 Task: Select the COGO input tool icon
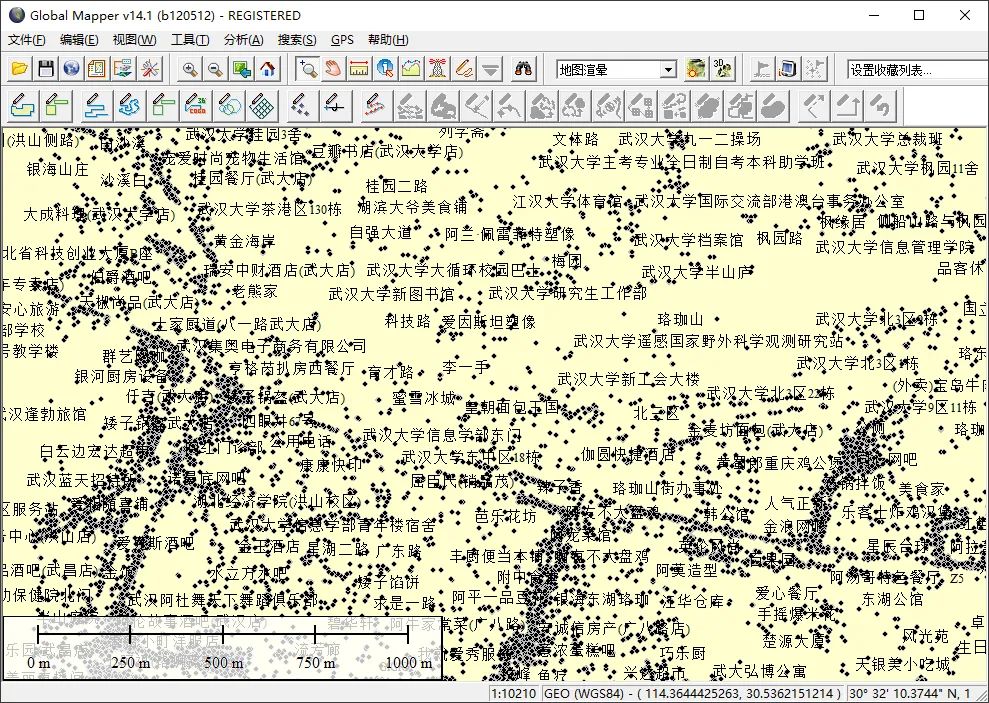196,105
